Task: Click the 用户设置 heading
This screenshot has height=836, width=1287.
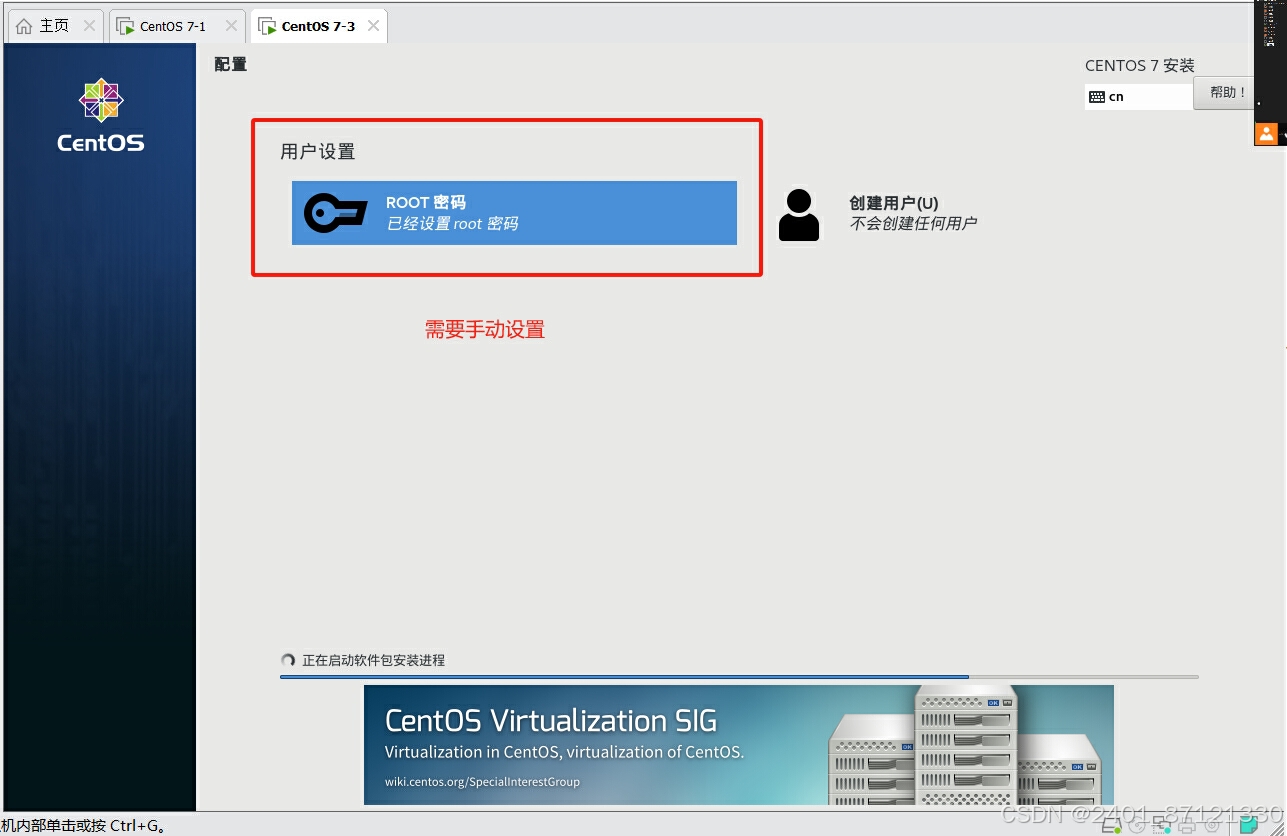Action: tap(317, 152)
